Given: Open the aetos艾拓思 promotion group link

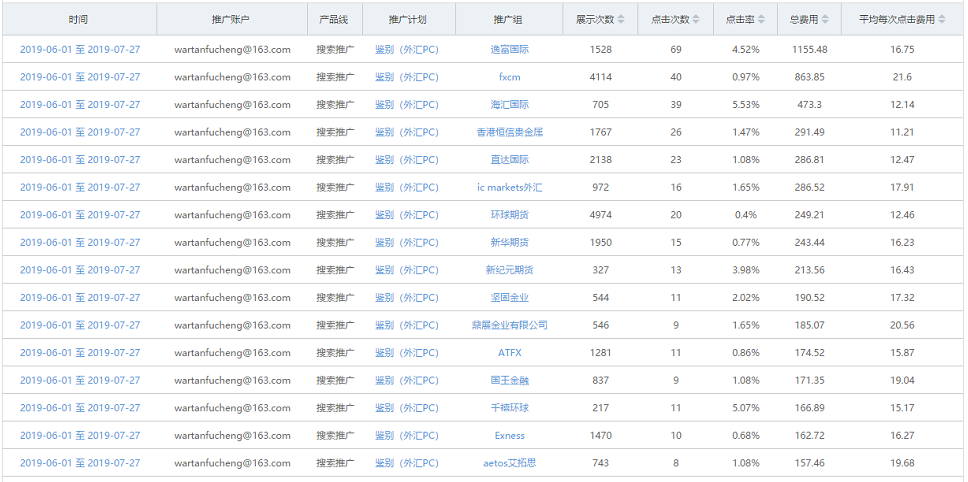Looking at the screenshot, I should coord(509,463).
